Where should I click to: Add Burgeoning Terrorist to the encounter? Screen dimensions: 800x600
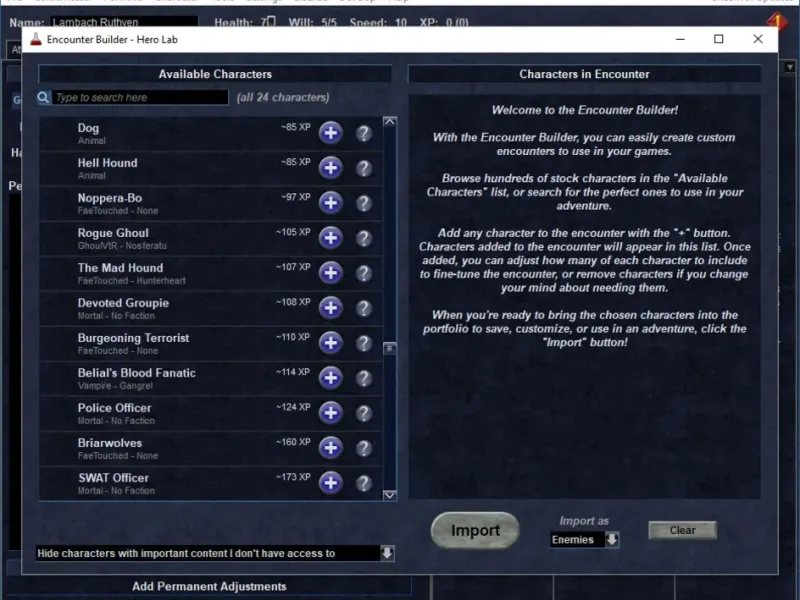[x=331, y=343]
